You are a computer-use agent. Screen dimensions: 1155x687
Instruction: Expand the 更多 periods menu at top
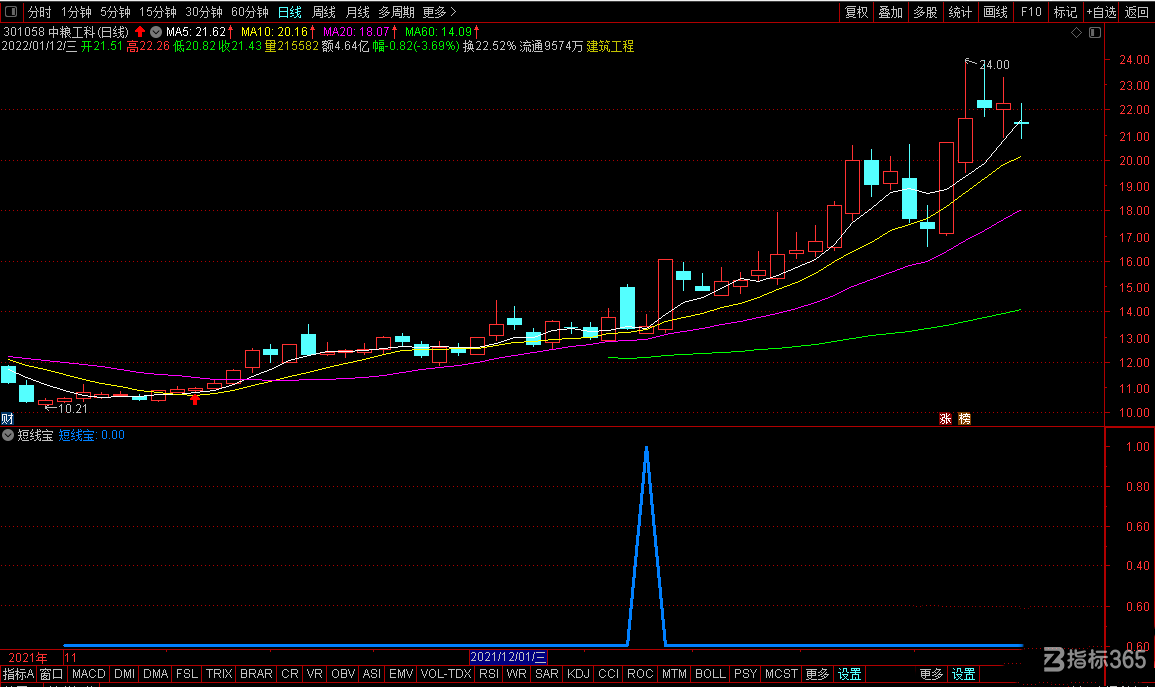(x=440, y=12)
